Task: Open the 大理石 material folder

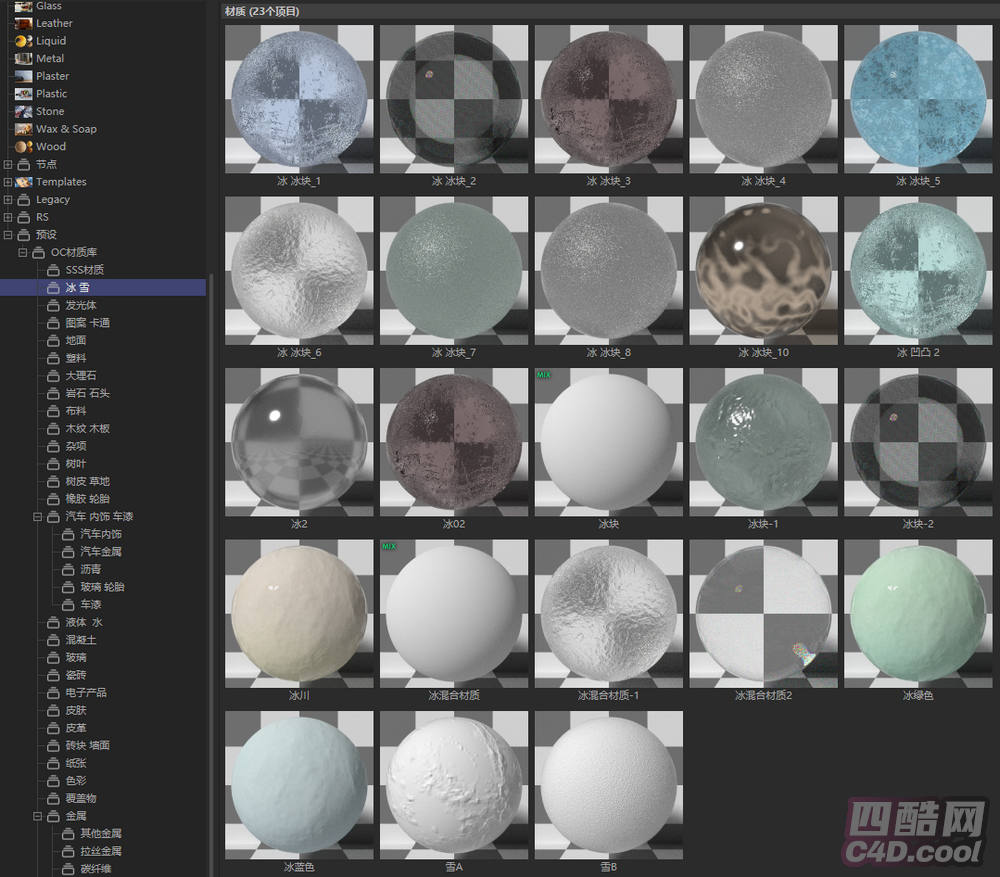Action: [80, 376]
